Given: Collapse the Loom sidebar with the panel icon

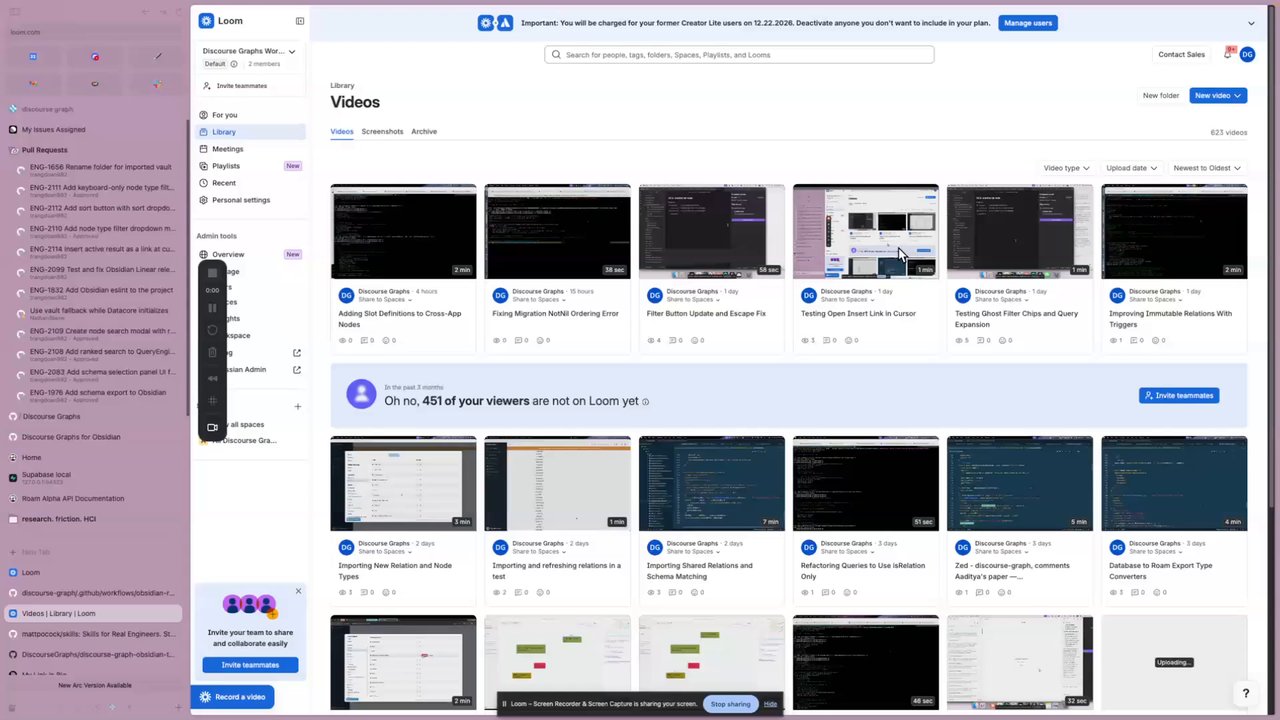Looking at the screenshot, I should coord(299,21).
